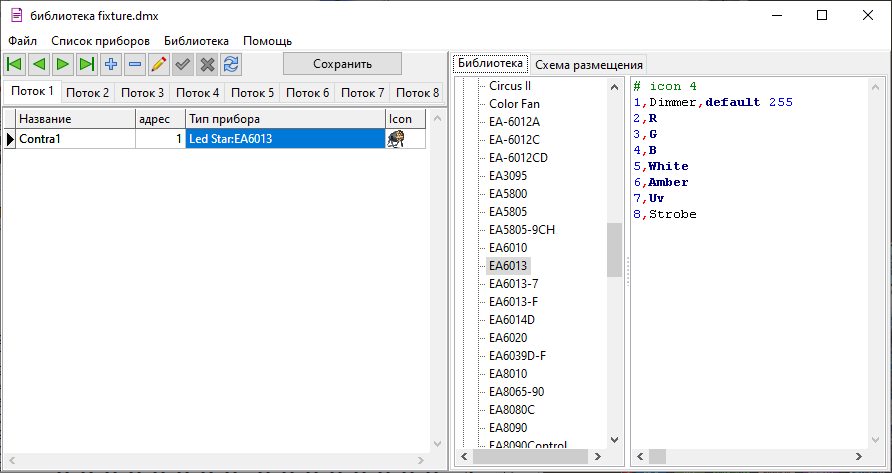Switch to the Поток 4 tab

(x=197, y=93)
